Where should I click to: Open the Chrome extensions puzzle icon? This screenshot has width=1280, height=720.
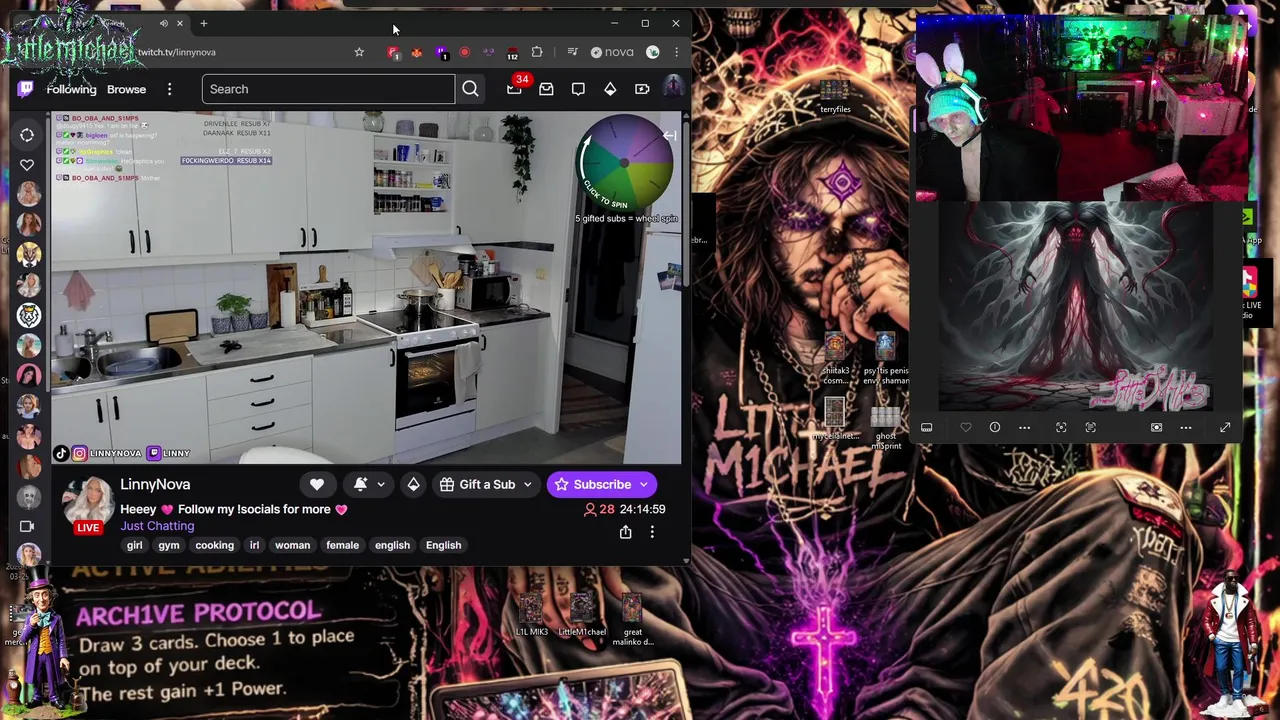pos(537,52)
